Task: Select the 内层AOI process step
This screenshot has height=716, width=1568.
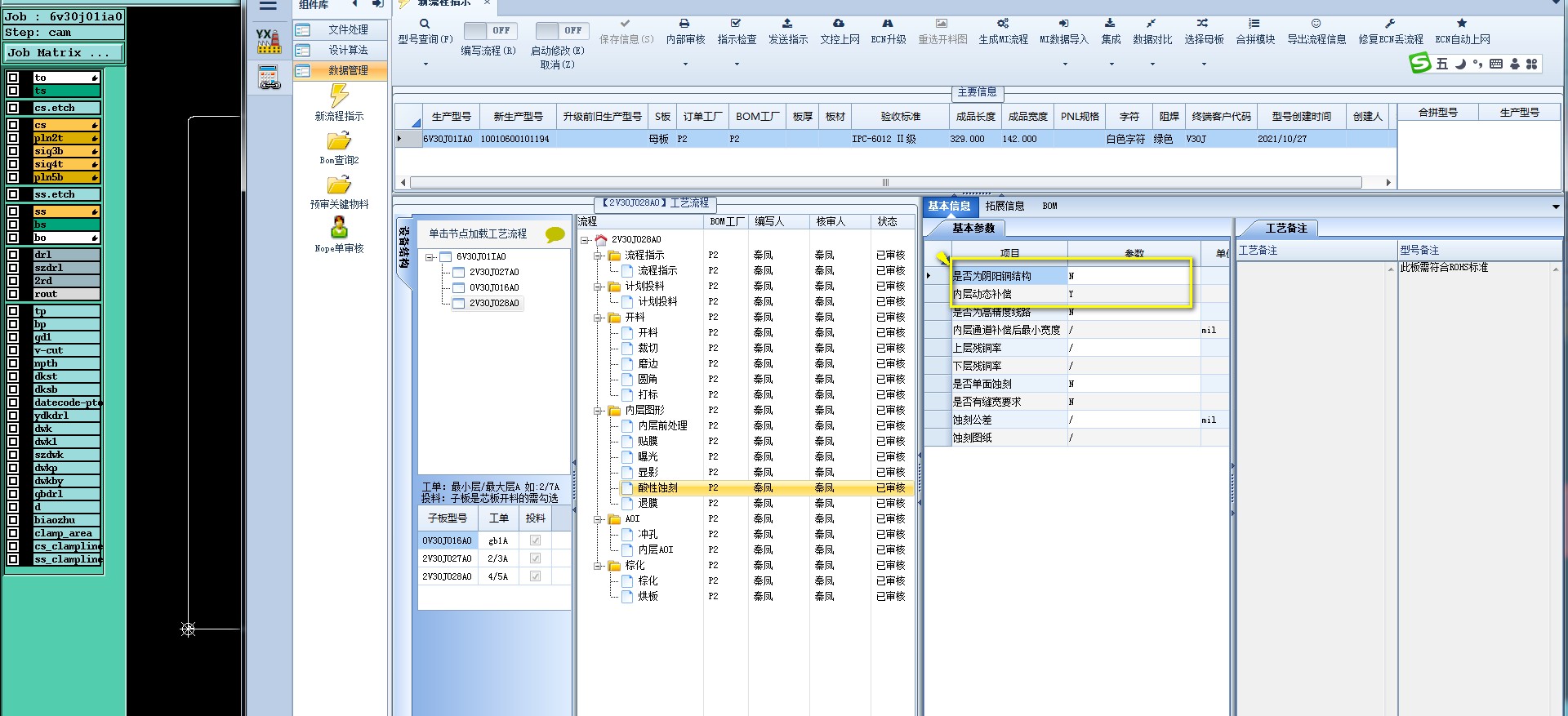Action: [656, 550]
